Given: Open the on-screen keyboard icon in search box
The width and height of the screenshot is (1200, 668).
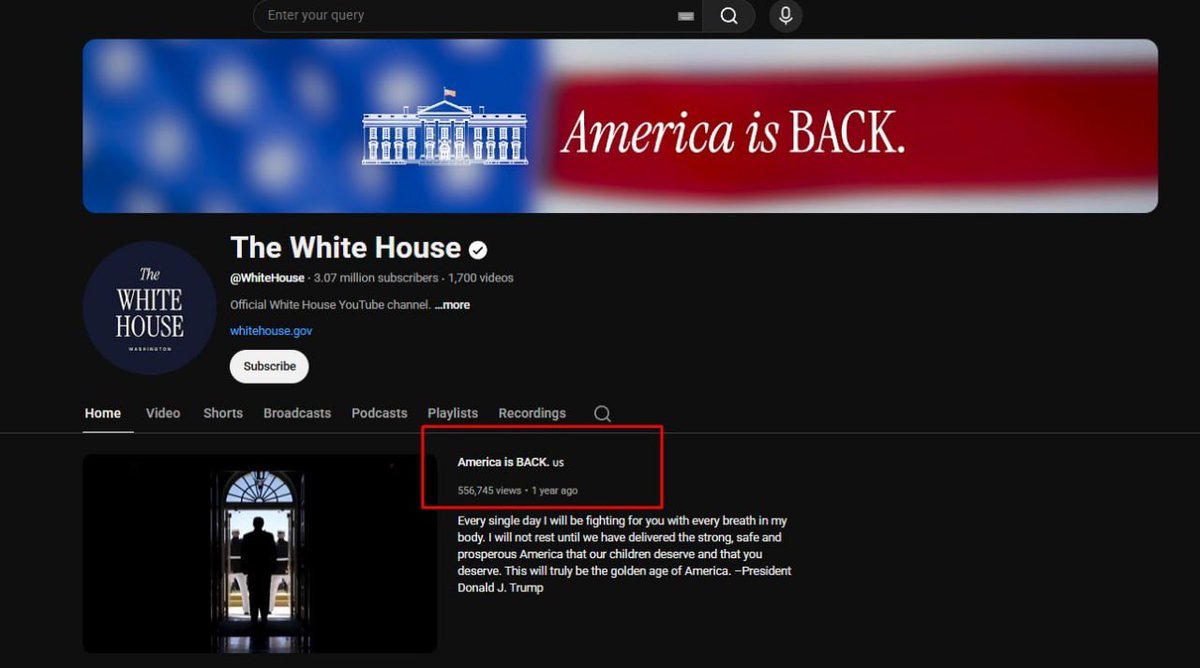Looking at the screenshot, I should (x=685, y=16).
